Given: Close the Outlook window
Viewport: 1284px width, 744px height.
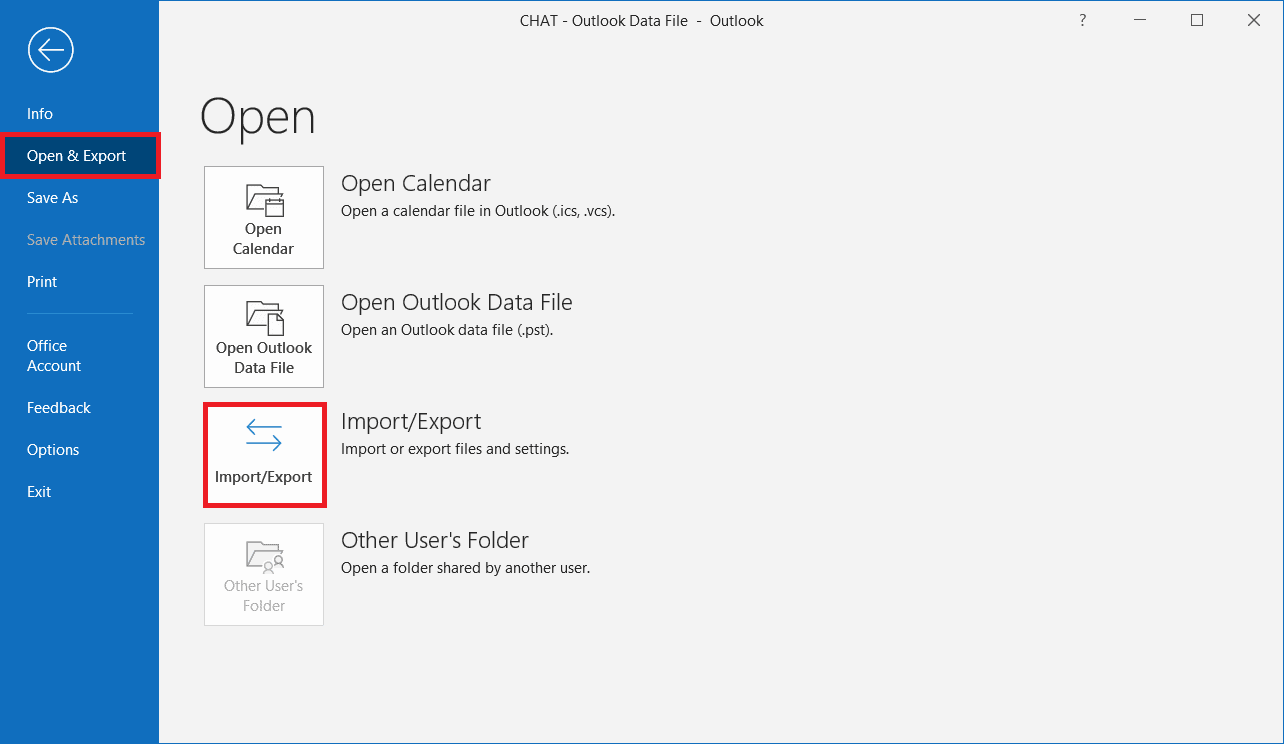Looking at the screenshot, I should coord(1254,20).
